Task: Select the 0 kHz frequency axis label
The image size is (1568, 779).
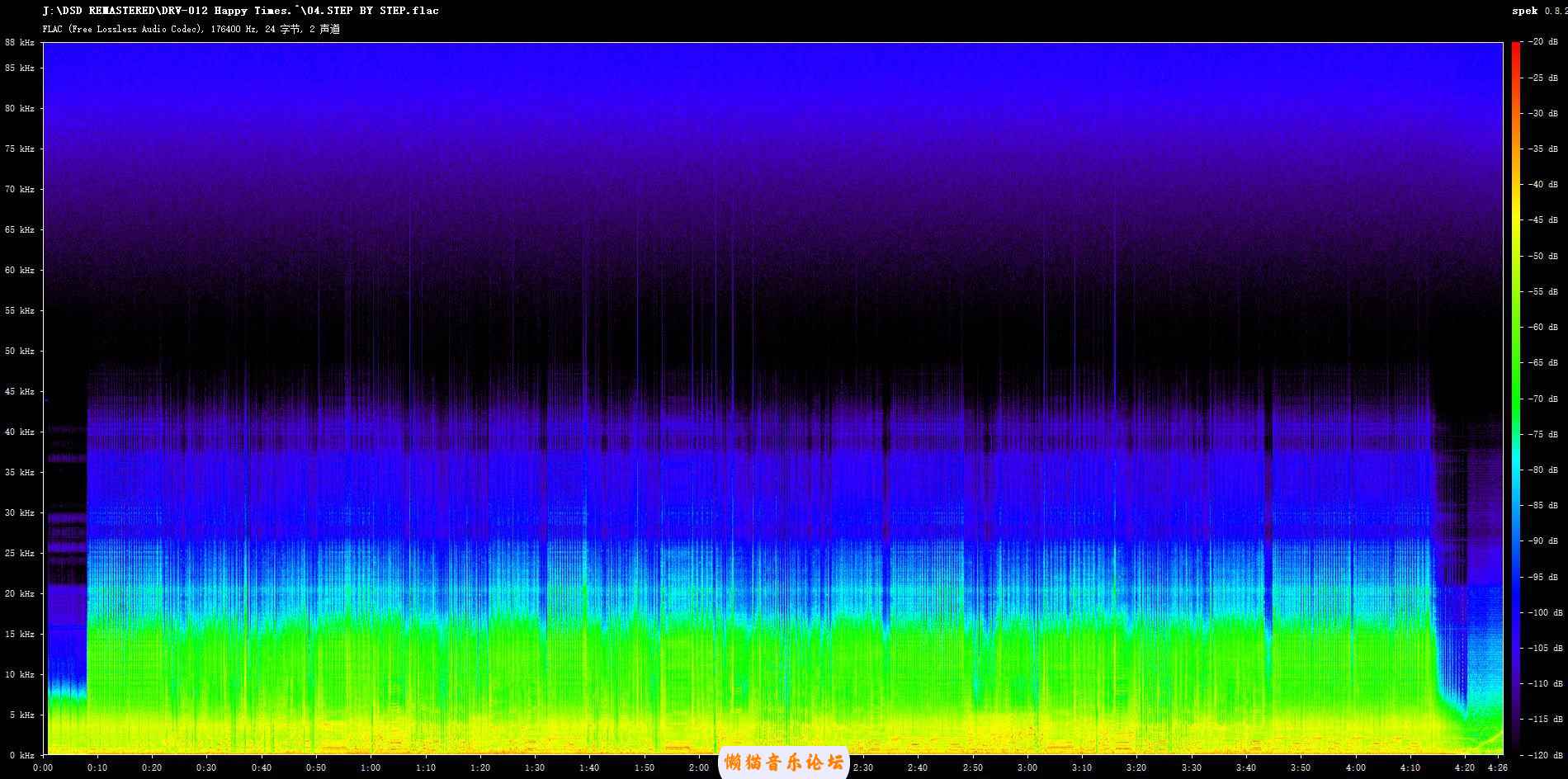Action: pos(22,755)
